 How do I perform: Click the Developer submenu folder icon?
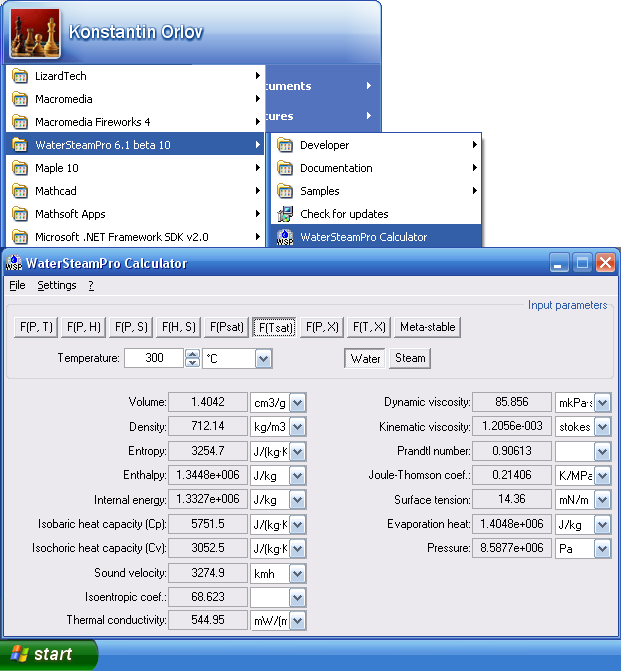pos(285,145)
